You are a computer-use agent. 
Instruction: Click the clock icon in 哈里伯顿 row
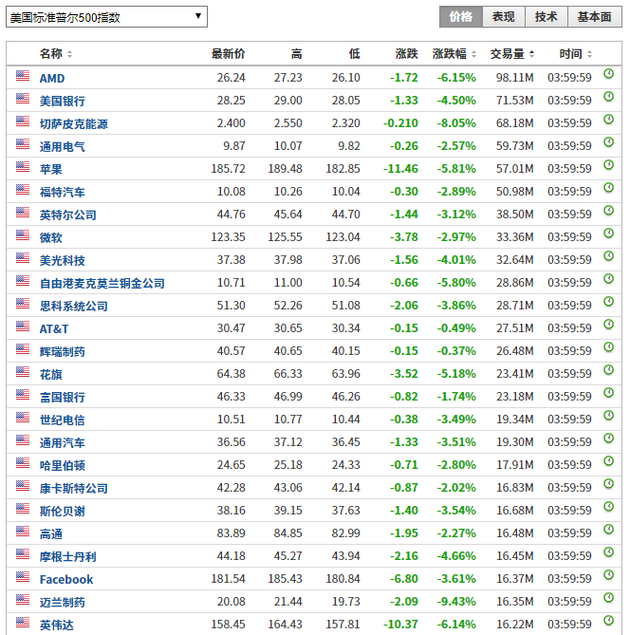pos(609,461)
